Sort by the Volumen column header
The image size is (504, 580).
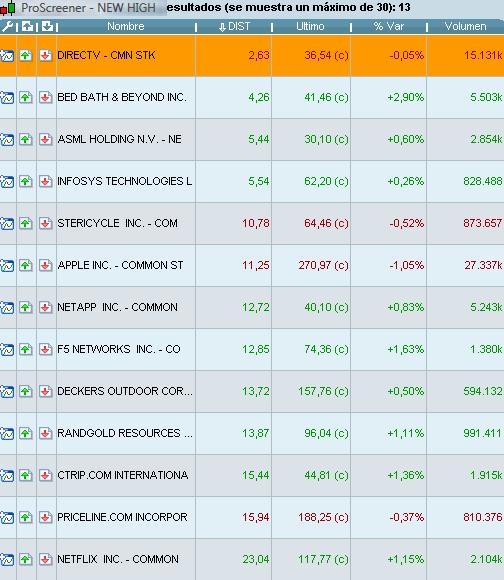point(466,26)
